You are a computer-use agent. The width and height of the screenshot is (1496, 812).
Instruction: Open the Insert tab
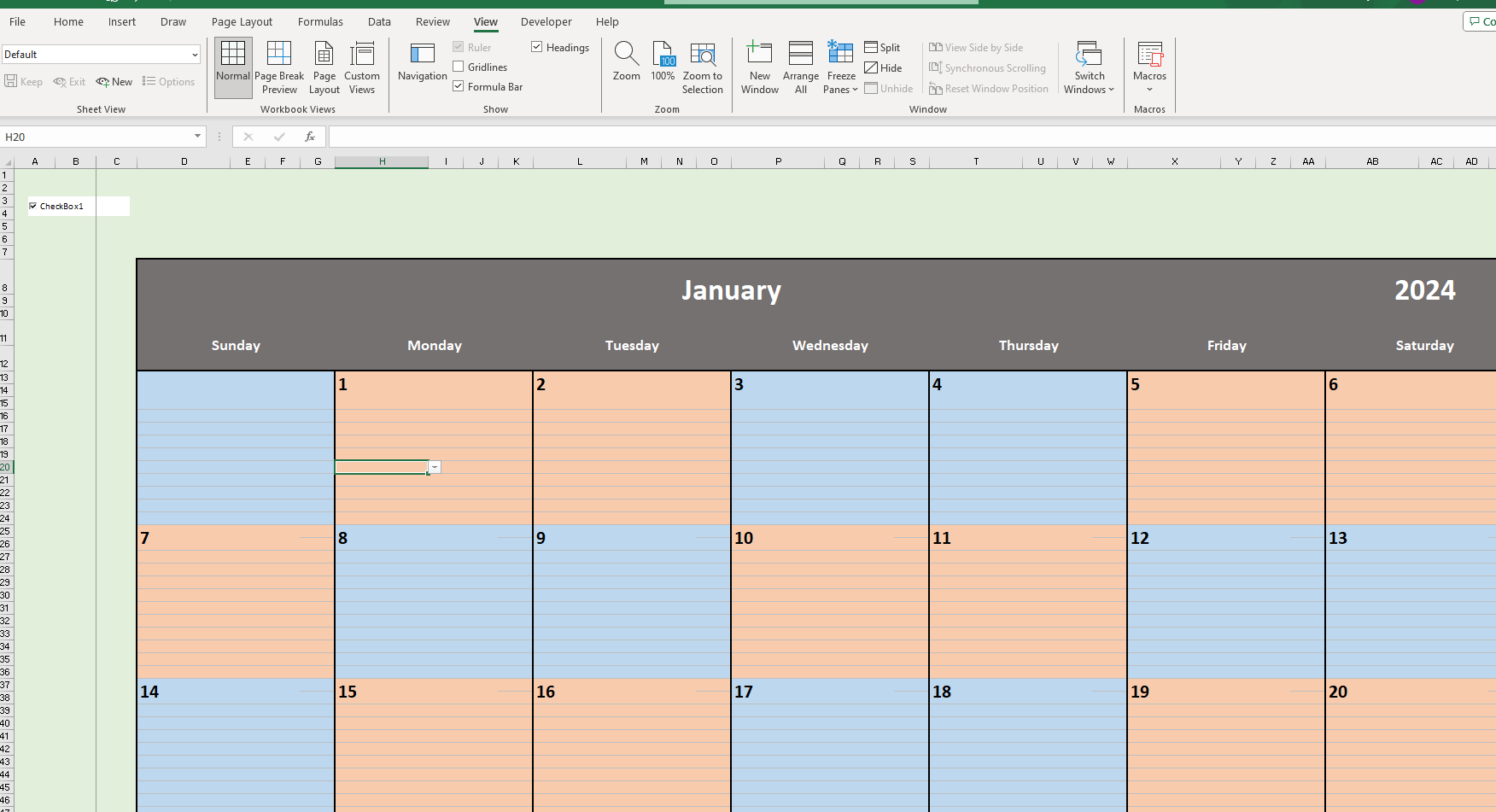pos(122,21)
